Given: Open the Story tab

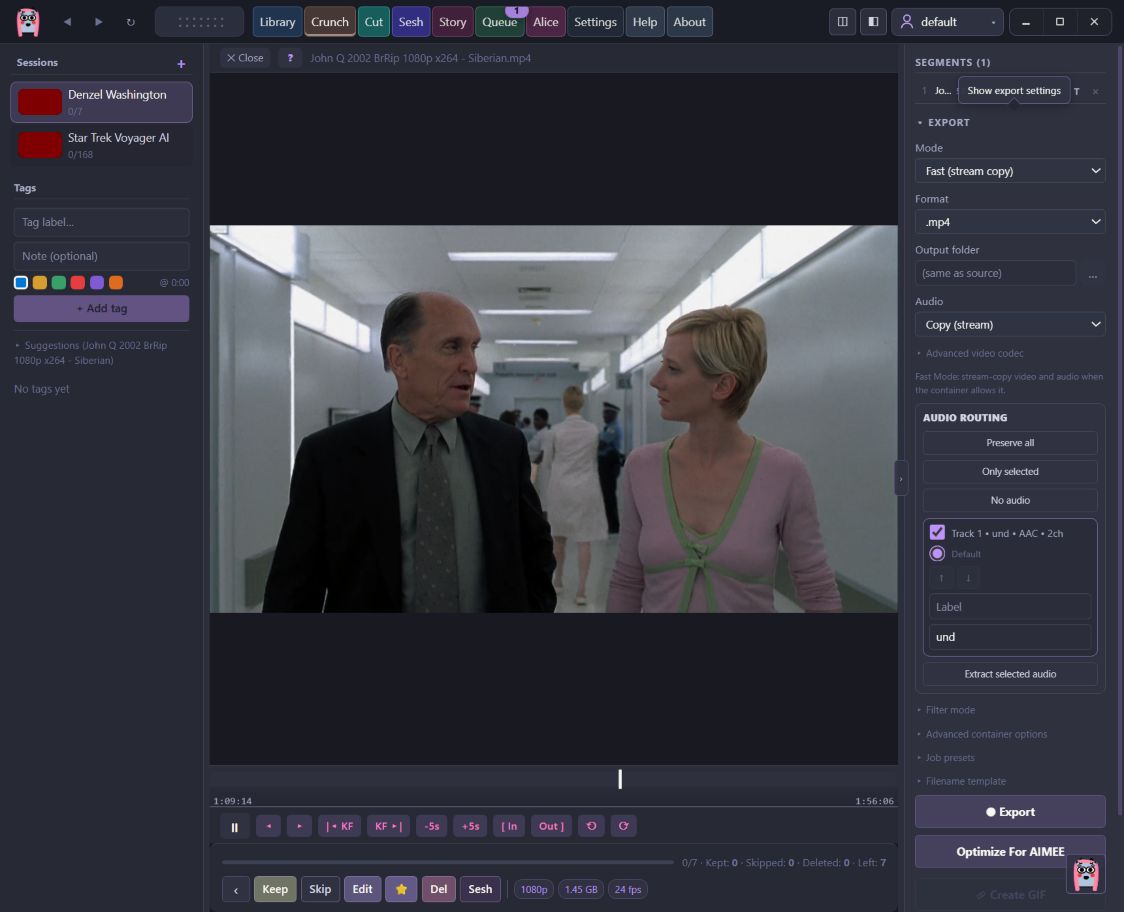Looking at the screenshot, I should coord(452,22).
